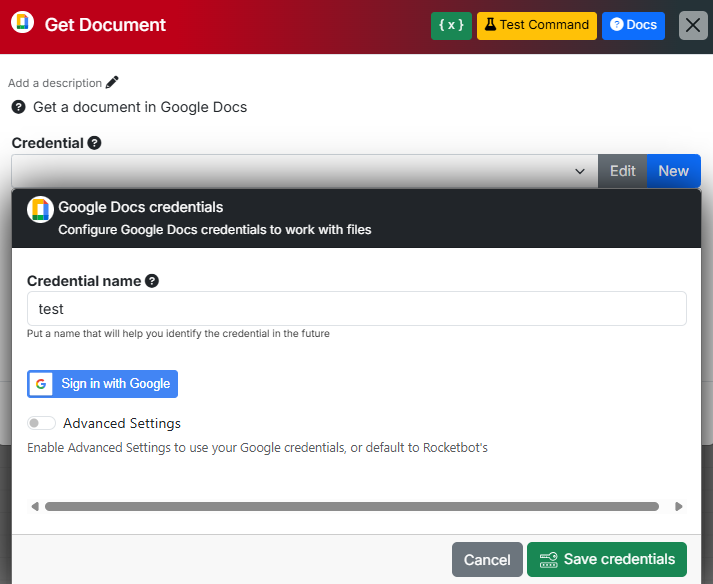Click the variables {x} button
This screenshot has width=713, height=584.
(x=451, y=25)
